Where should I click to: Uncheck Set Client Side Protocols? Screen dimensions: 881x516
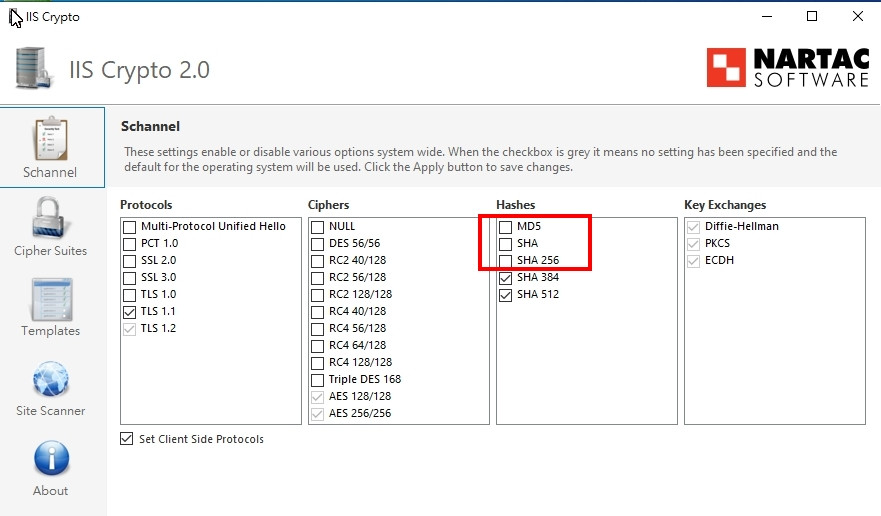point(127,439)
